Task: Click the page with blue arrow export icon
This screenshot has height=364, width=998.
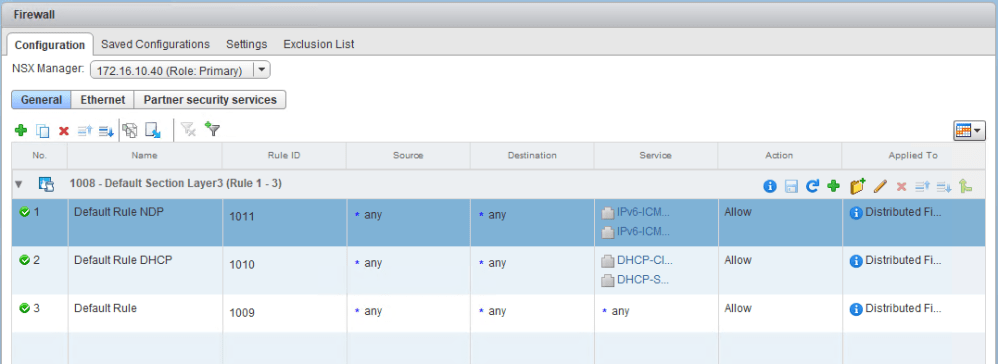Action: pos(153,130)
